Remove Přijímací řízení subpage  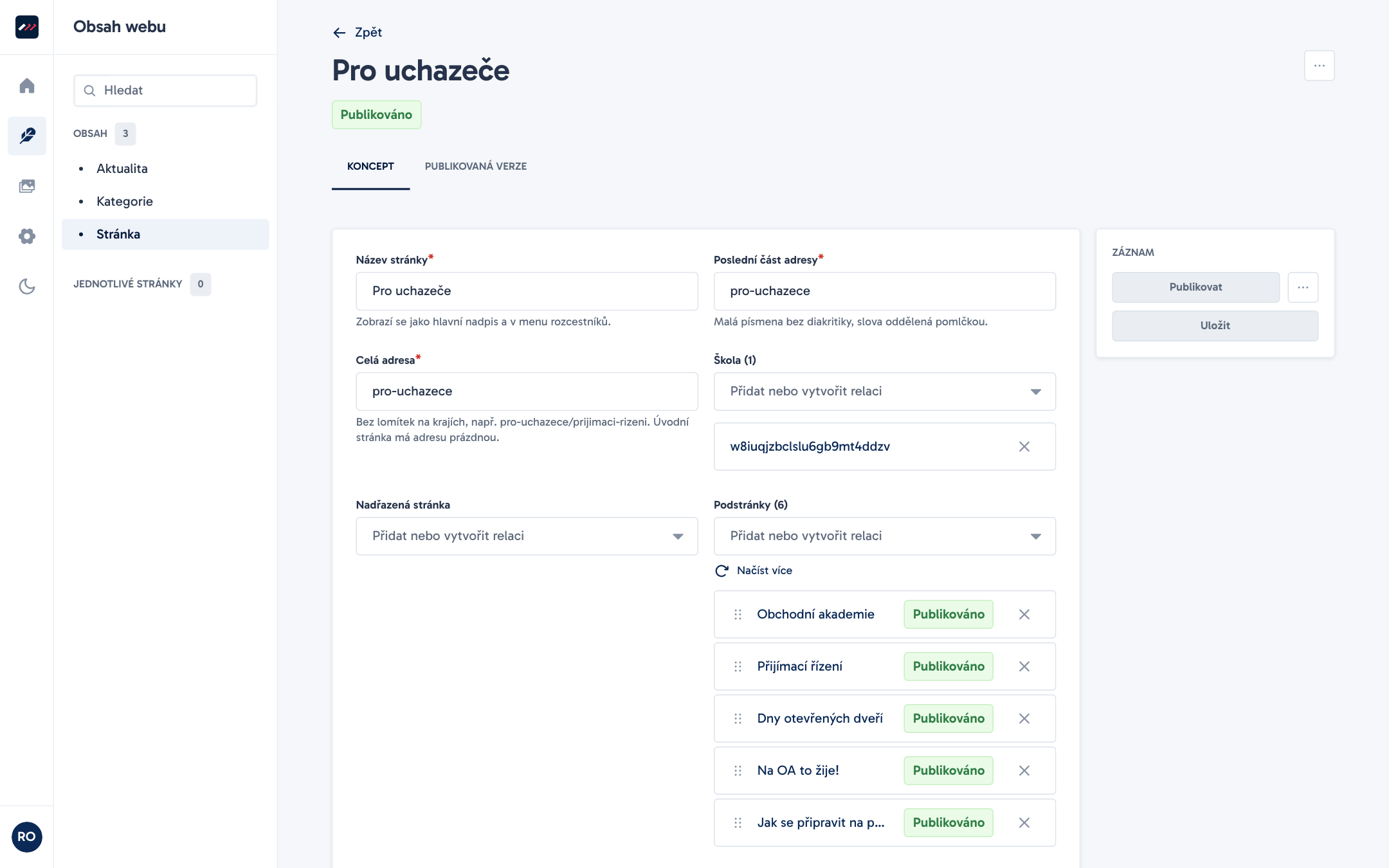1024,666
